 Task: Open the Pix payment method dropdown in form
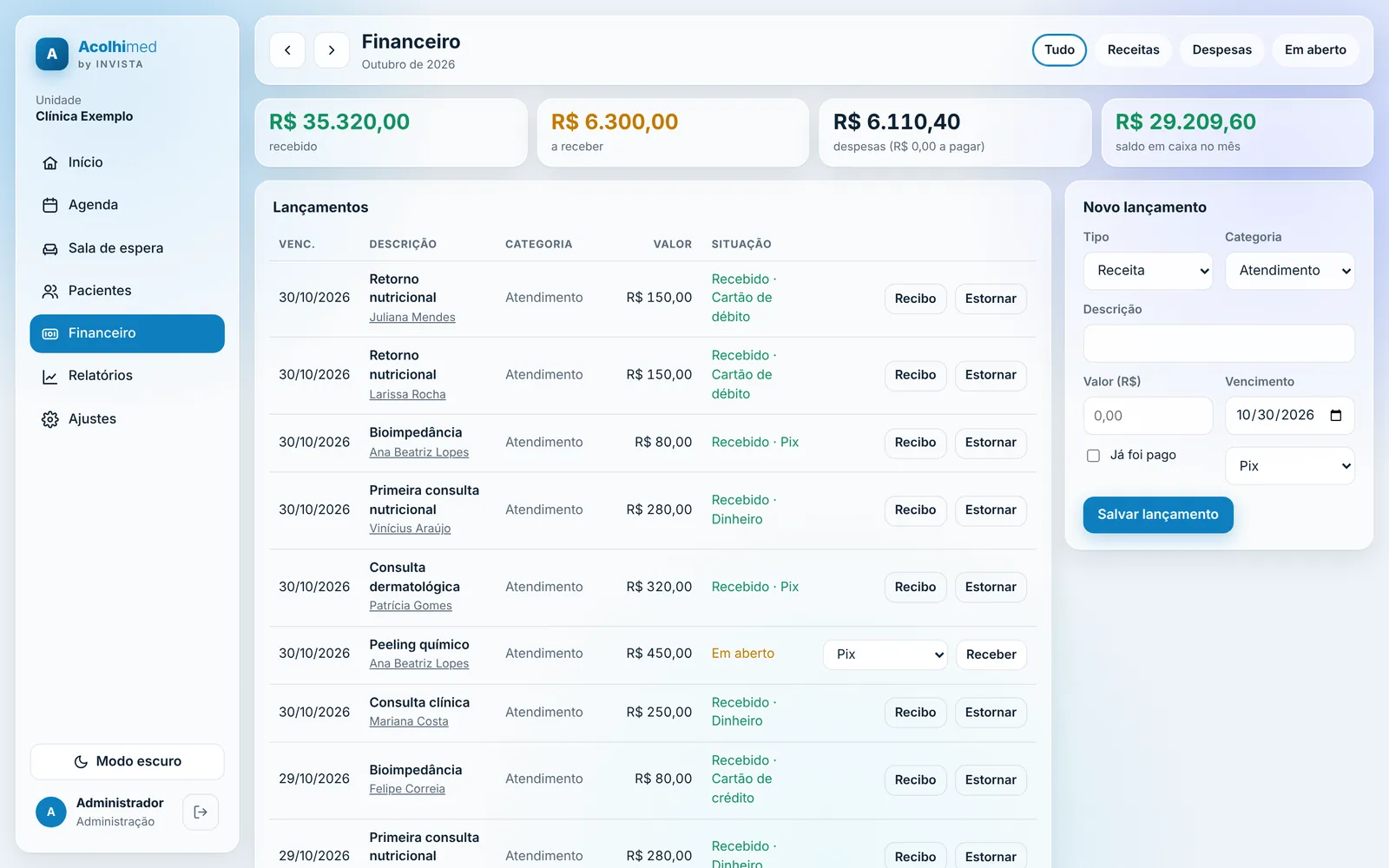1289,466
